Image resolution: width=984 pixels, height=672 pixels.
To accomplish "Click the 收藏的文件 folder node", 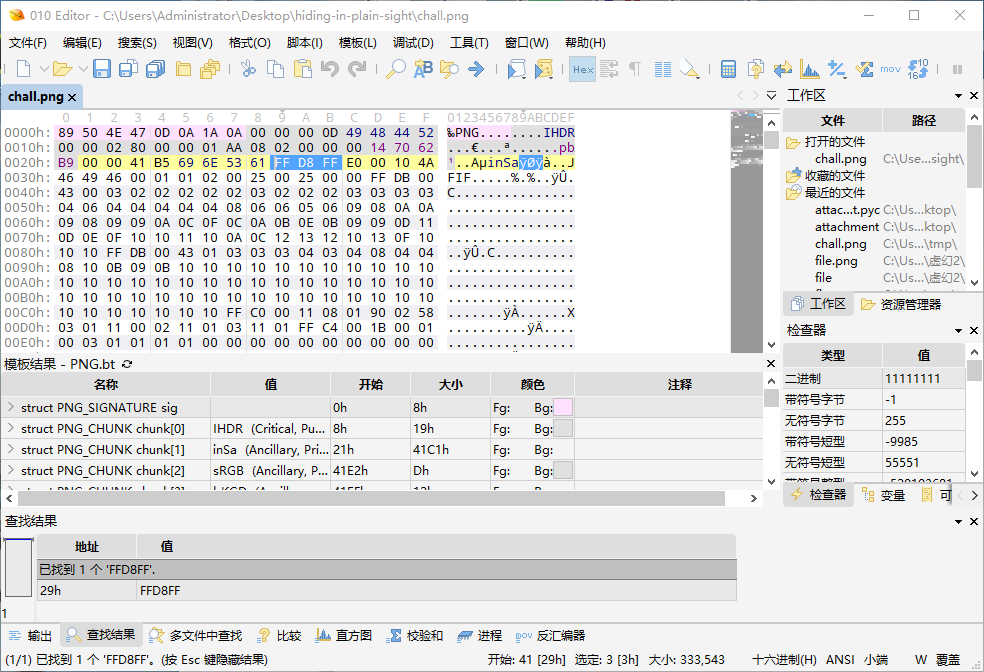I will (826, 176).
